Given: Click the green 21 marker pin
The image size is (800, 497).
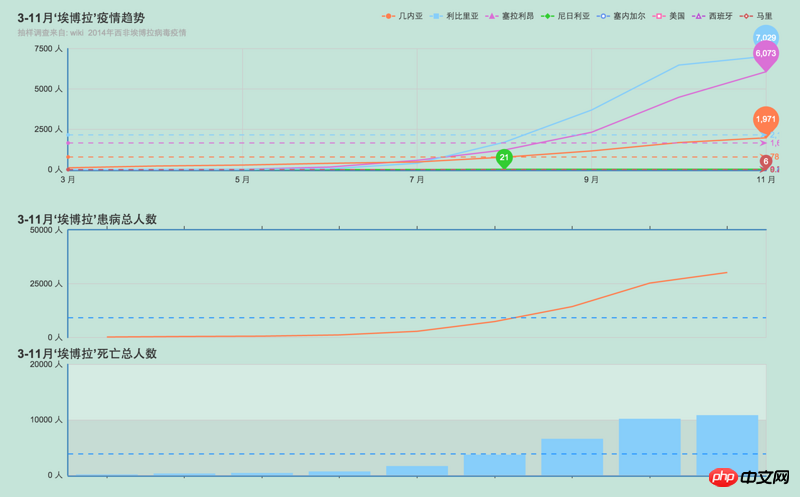Looking at the screenshot, I should (x=504, y=157).
